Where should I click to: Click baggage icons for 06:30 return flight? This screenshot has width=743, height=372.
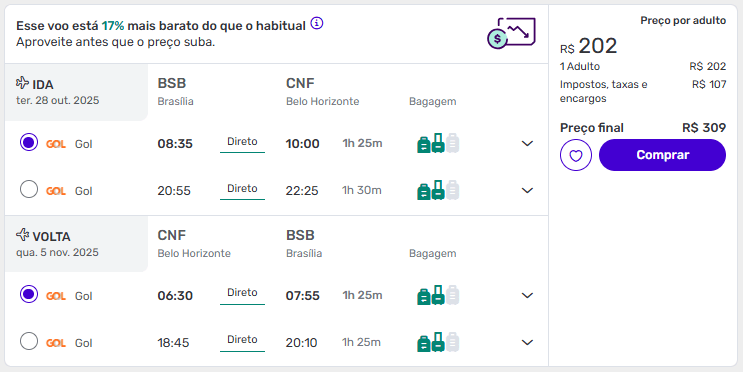pyautogui.click(x=438, y=295)
